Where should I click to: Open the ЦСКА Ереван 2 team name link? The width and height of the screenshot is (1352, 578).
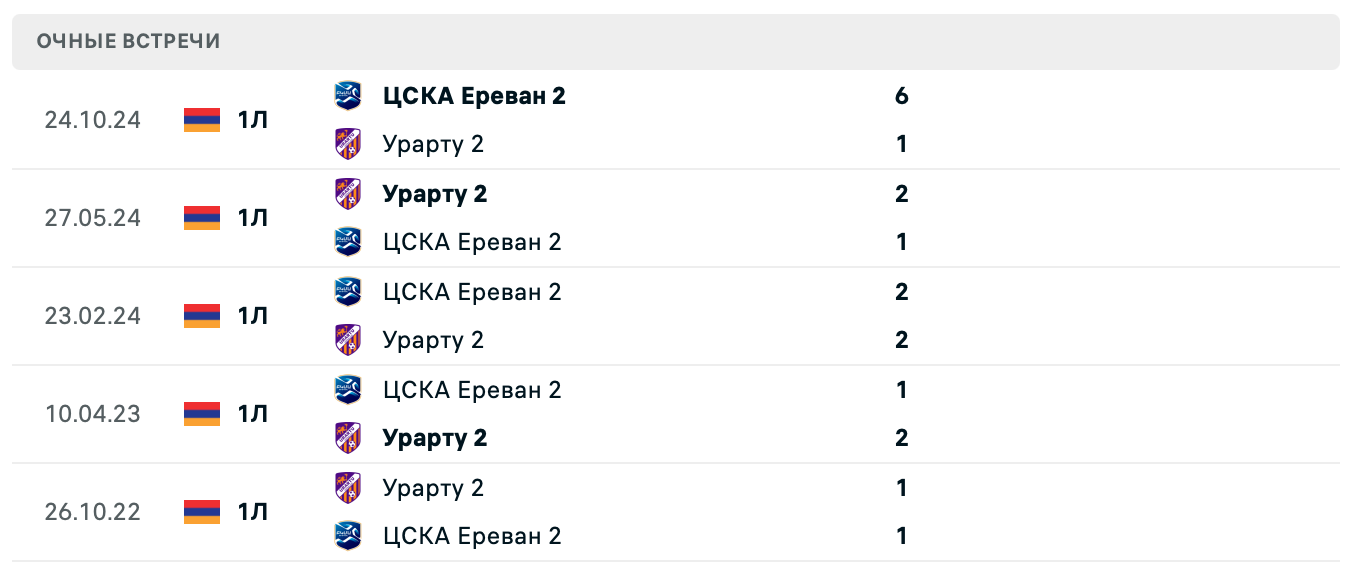472,95
